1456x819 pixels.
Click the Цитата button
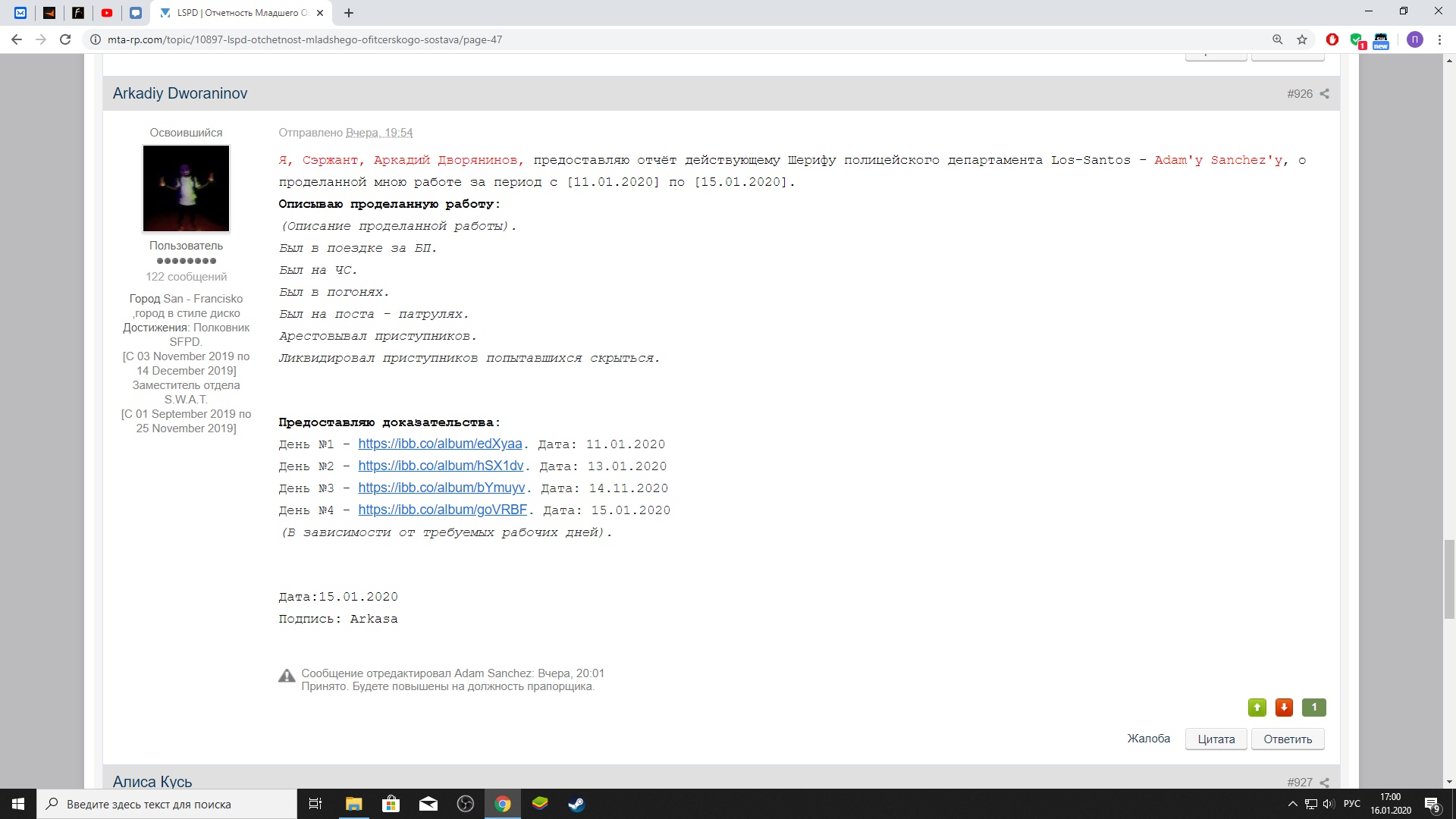tap(1216, 739)
